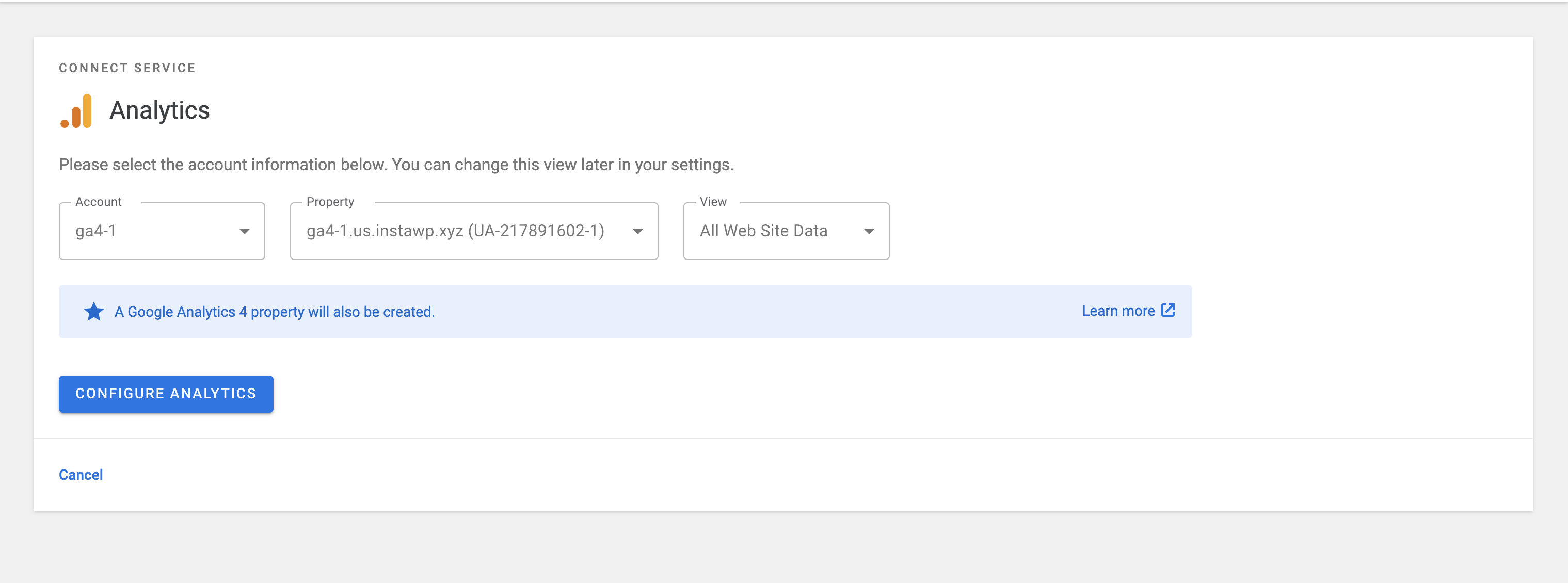The height and width of the screenshot is (583, 1568).
Task: Click the Account dropdown arrow
Action: (244, 231)
